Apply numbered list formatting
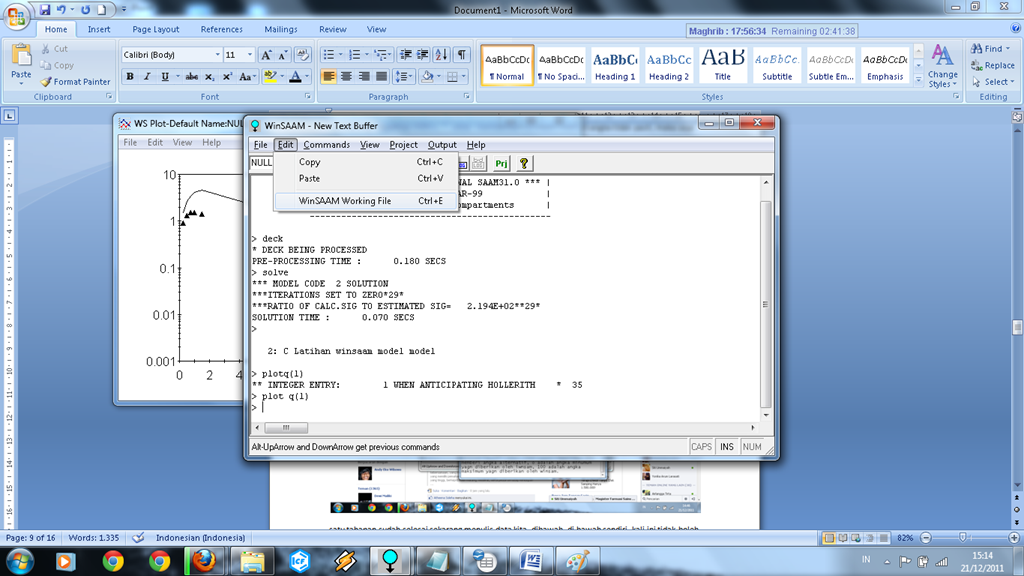The height and width of the screenshot is (576, 1024). 355,55
